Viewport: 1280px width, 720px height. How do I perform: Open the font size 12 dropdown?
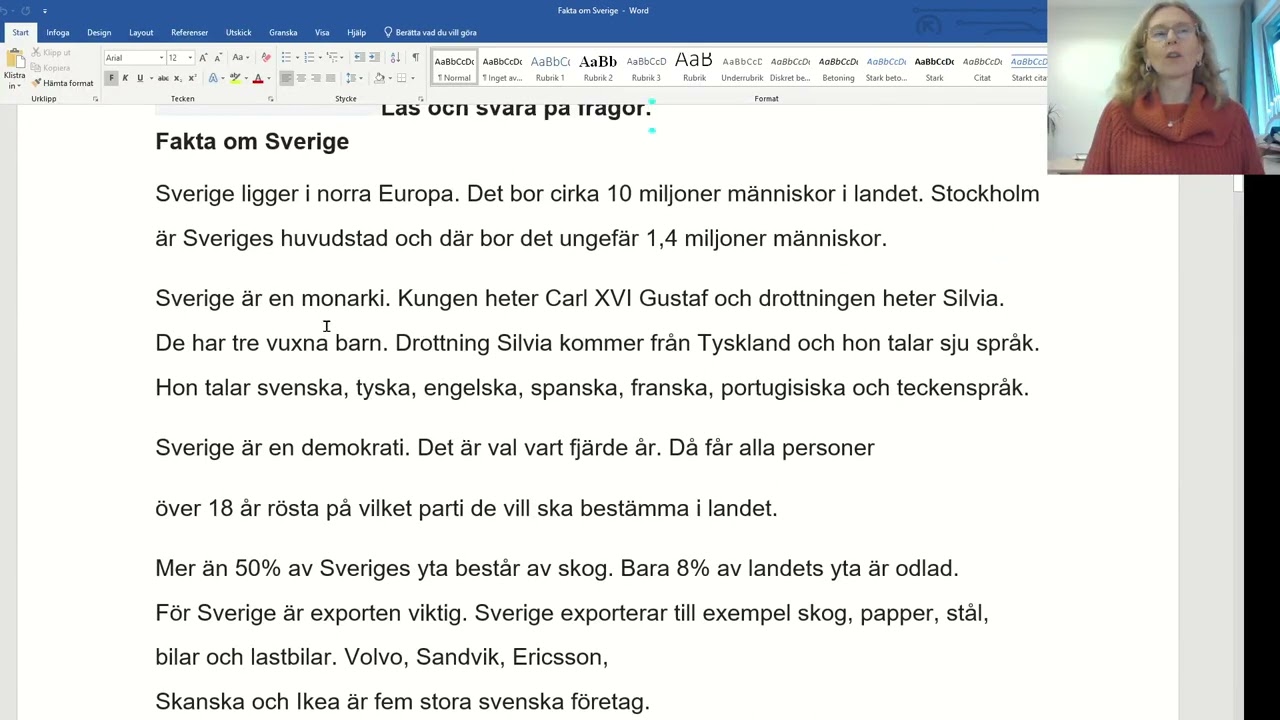[190, 57]
